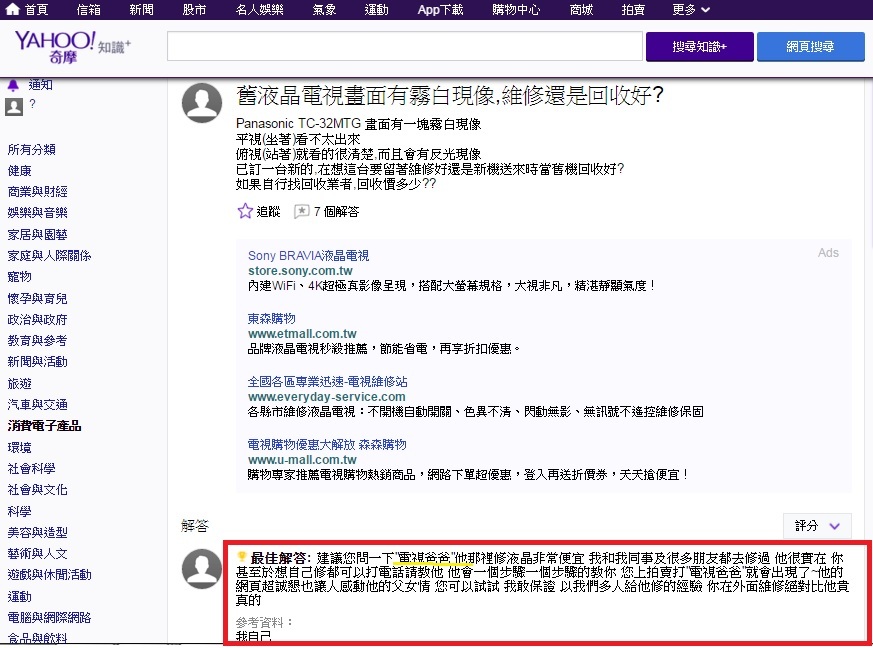Visit www.u-mall.com.tw ad URL
The height and width of the screenshot is (648, 873).
coord(302,459)
